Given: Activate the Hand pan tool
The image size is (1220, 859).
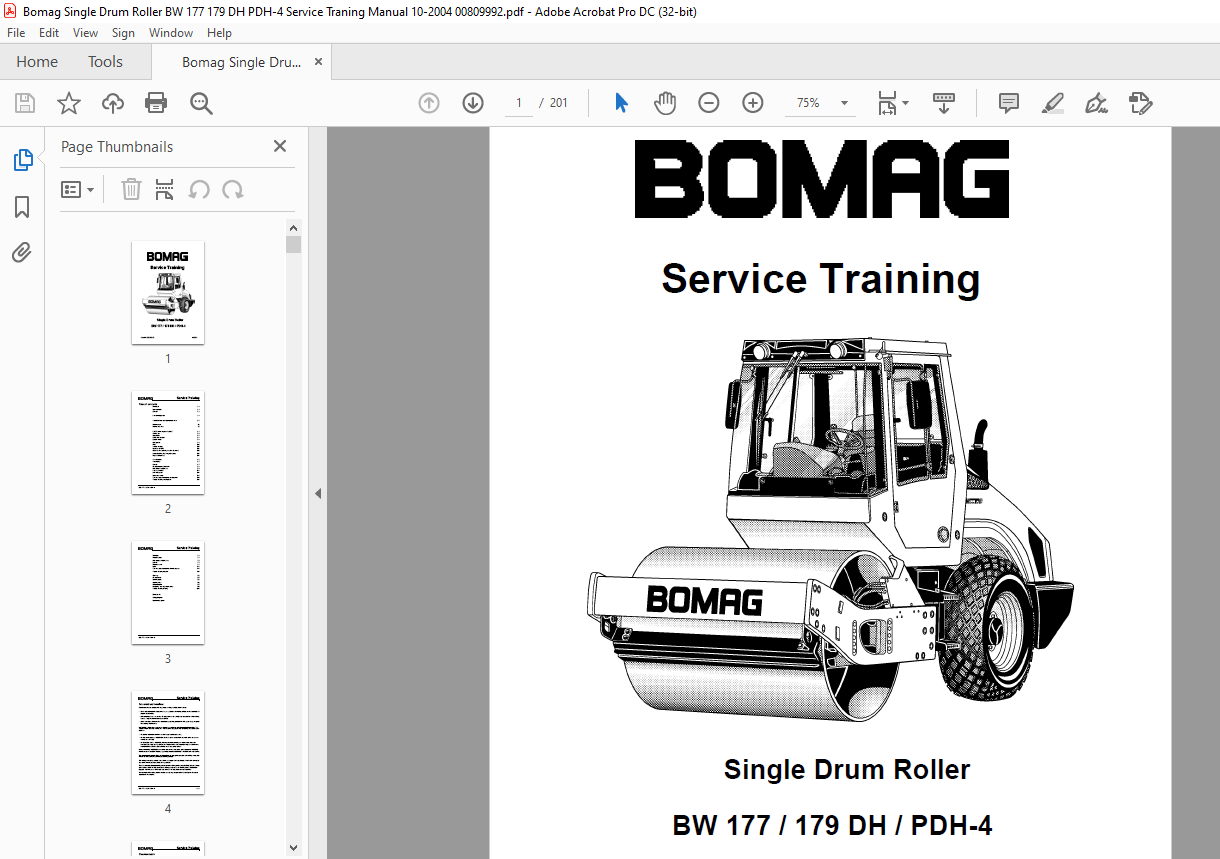Looking at the screenshot, I should 665,103.
